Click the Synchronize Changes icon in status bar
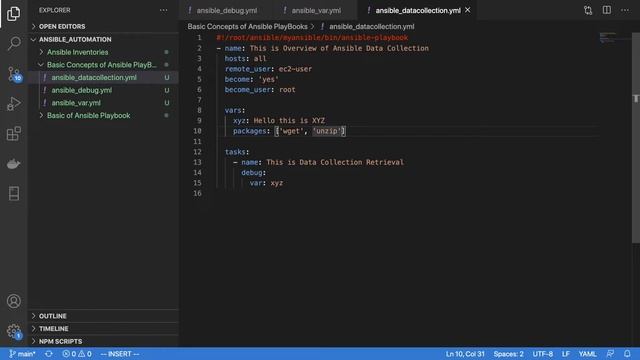The width and height of the screenshot is (640, 360). coord(49,354)
